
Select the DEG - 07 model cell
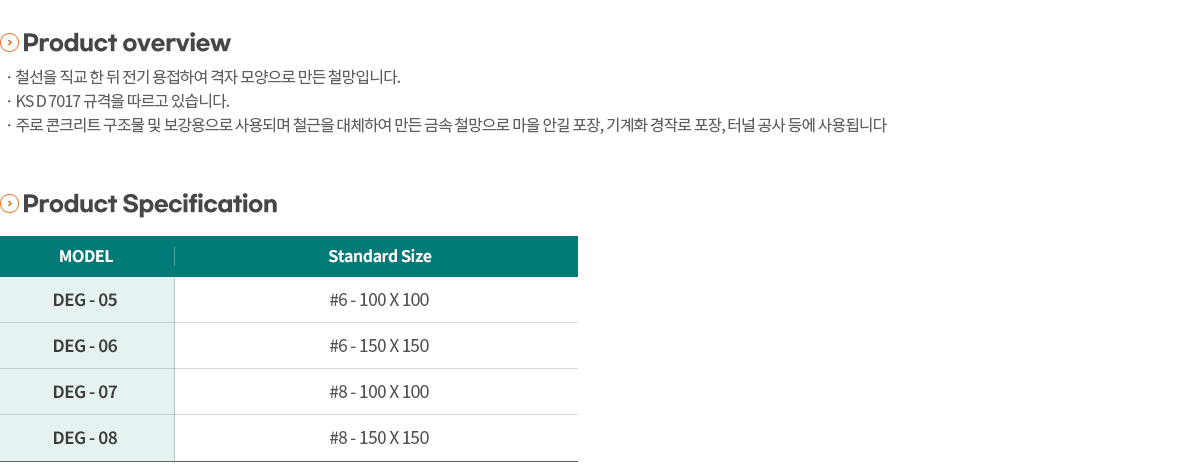click(x=87, y=392)
